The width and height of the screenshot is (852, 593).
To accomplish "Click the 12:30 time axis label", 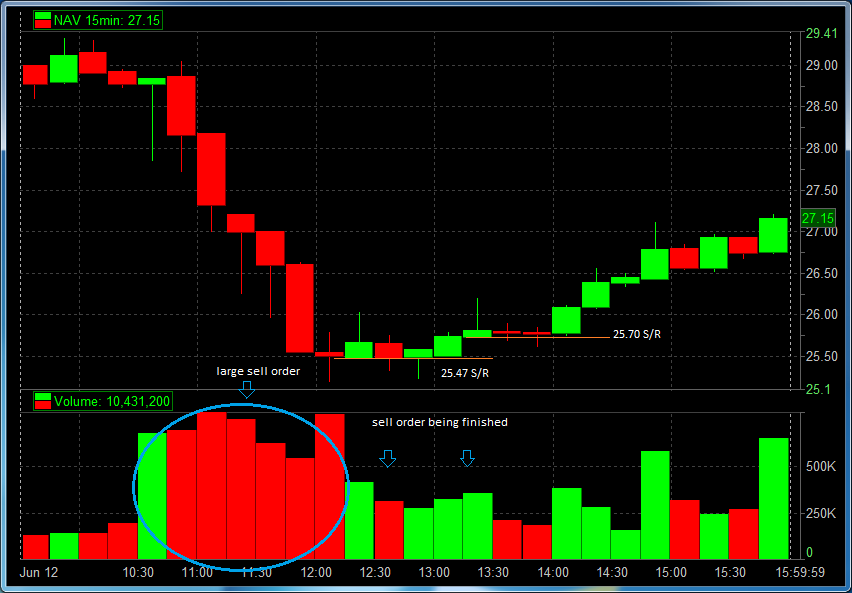I will (375, 573).
